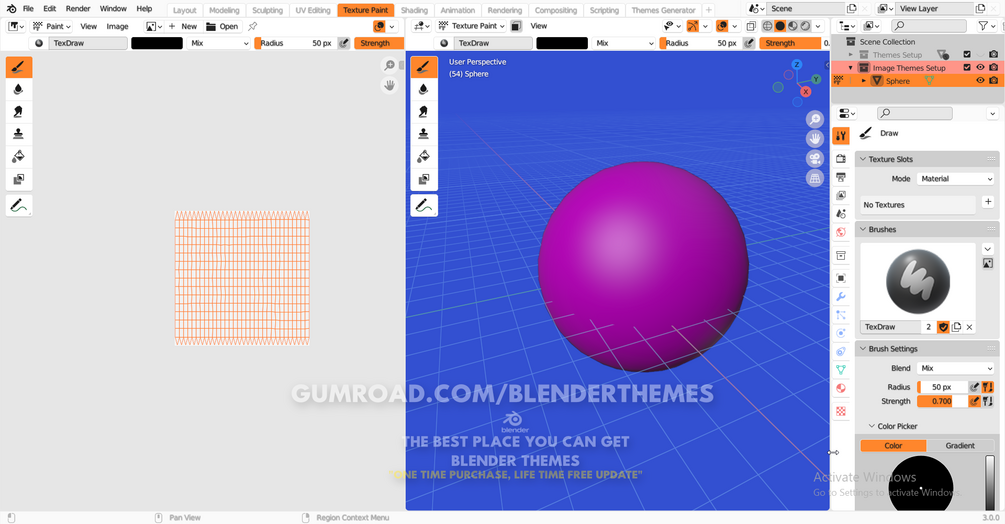Toggle X-ray display in the viewport header
Image resolution: width=1005 pixels, height=524 pixels.
tap(751, 26)
